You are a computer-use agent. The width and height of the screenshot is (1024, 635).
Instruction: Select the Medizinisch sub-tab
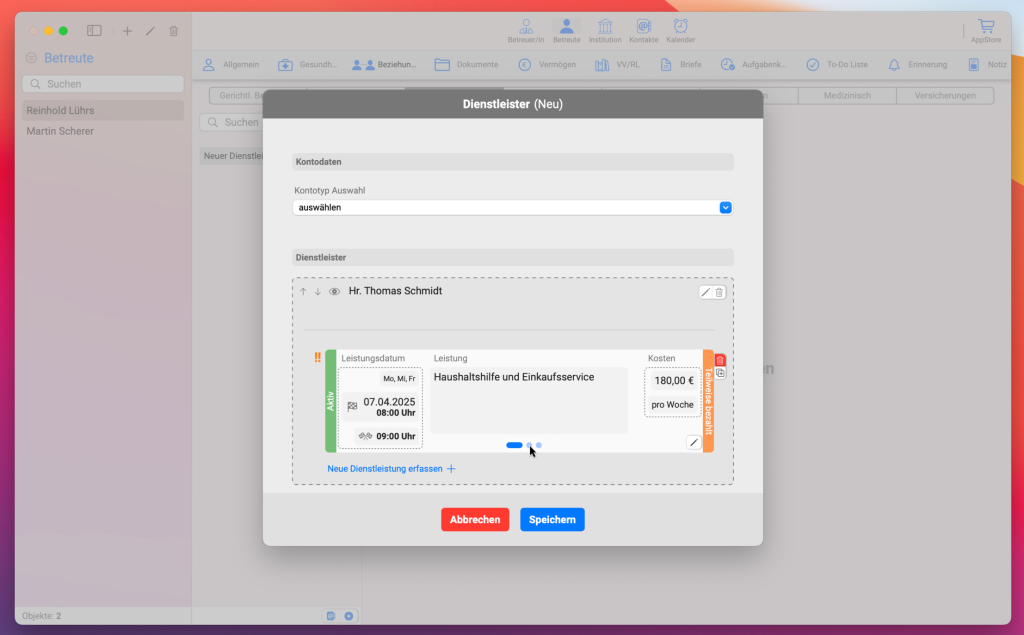point(847,95)
